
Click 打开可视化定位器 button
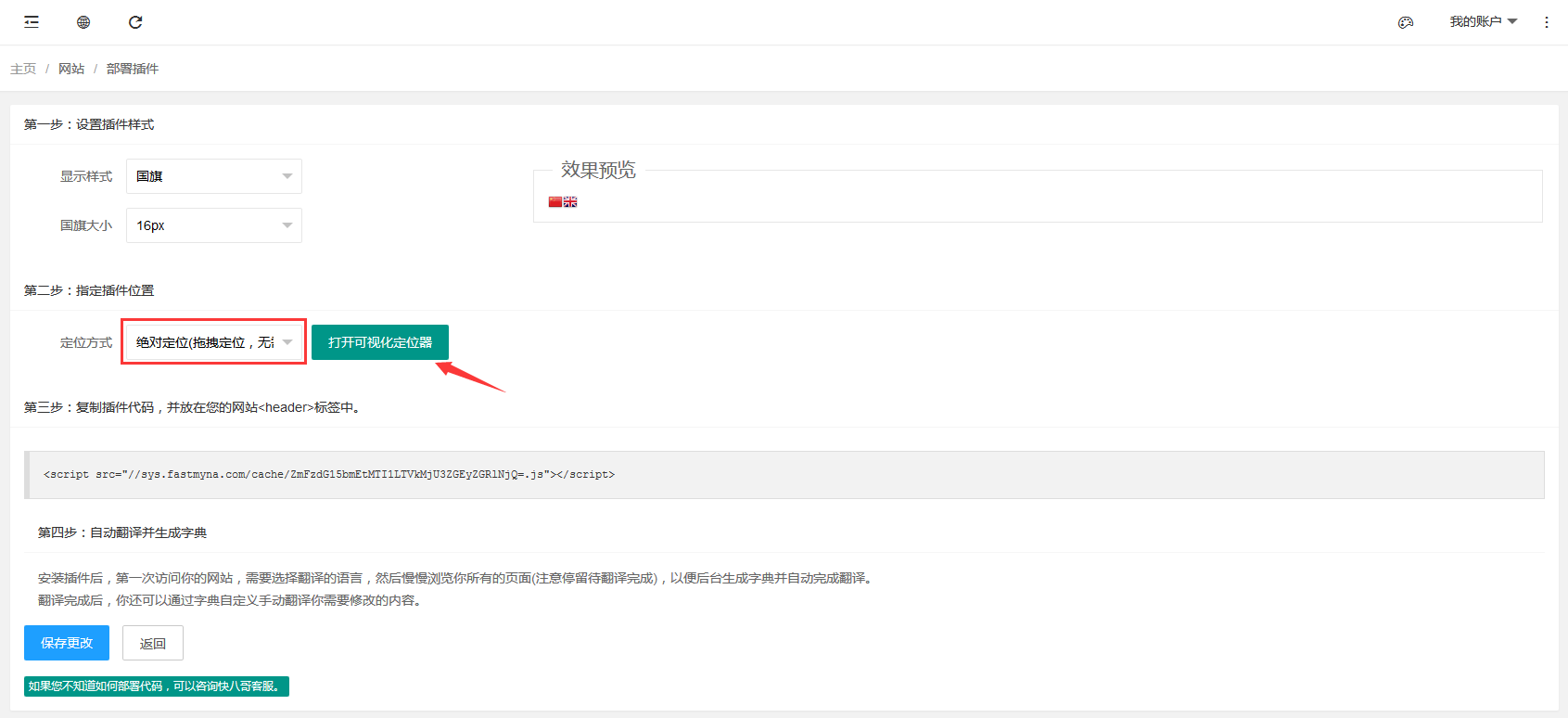coord(380,342)
